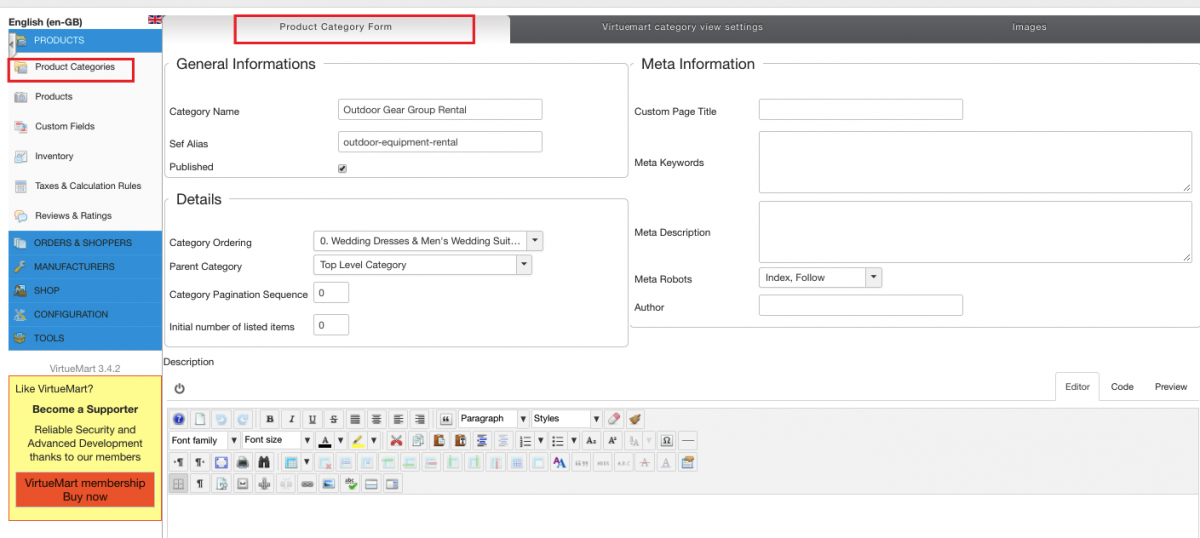Open the Parent Category dropdown

pos(422,265)
